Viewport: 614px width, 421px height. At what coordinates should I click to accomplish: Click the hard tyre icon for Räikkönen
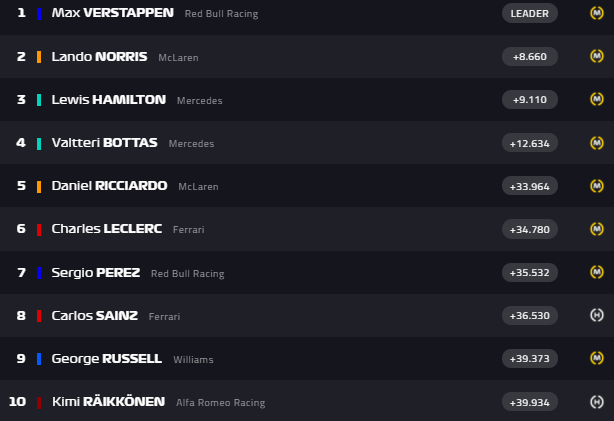pyautogui.click(x=597, y=401)
